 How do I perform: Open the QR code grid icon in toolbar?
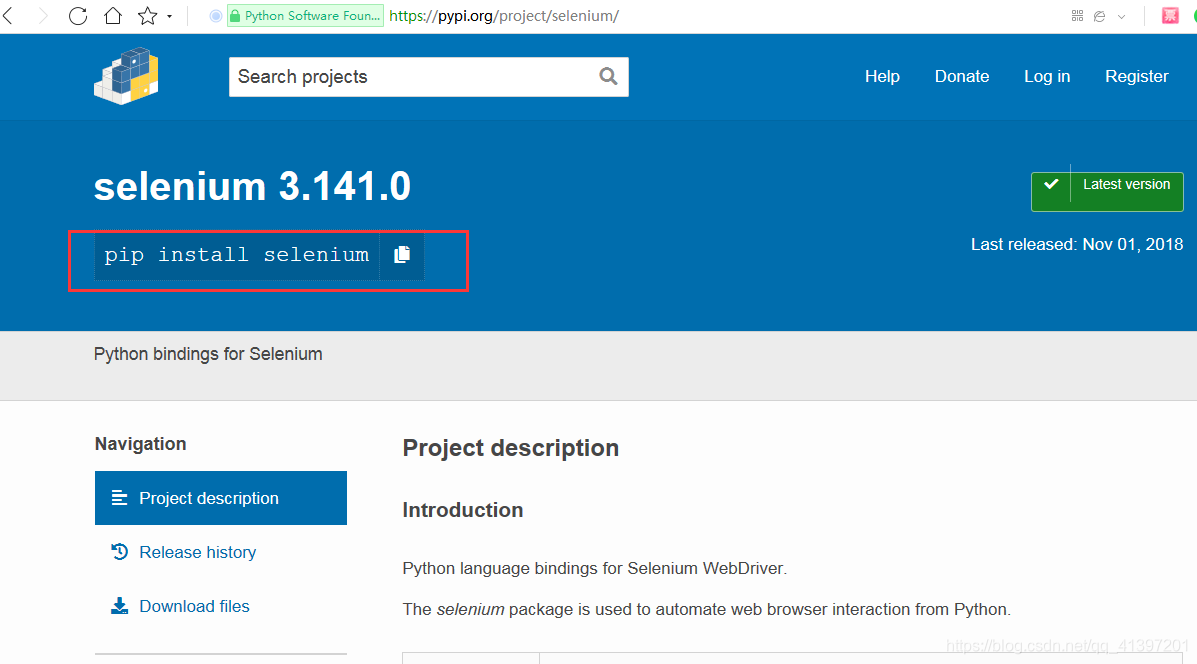1077,15
